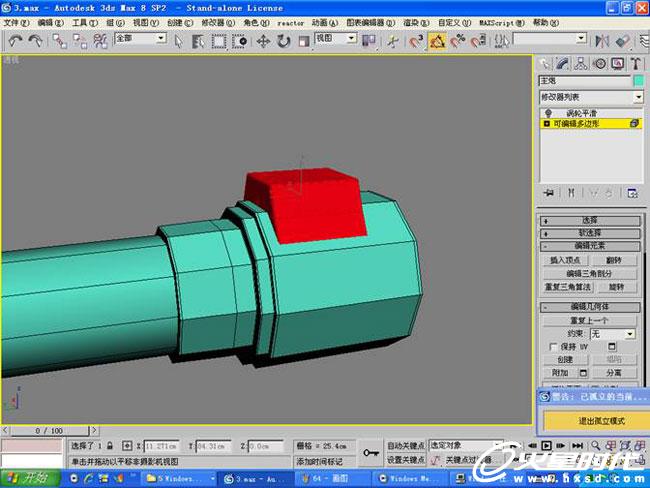Switch to the Utilities hammer tab

[x=635, y=63]
